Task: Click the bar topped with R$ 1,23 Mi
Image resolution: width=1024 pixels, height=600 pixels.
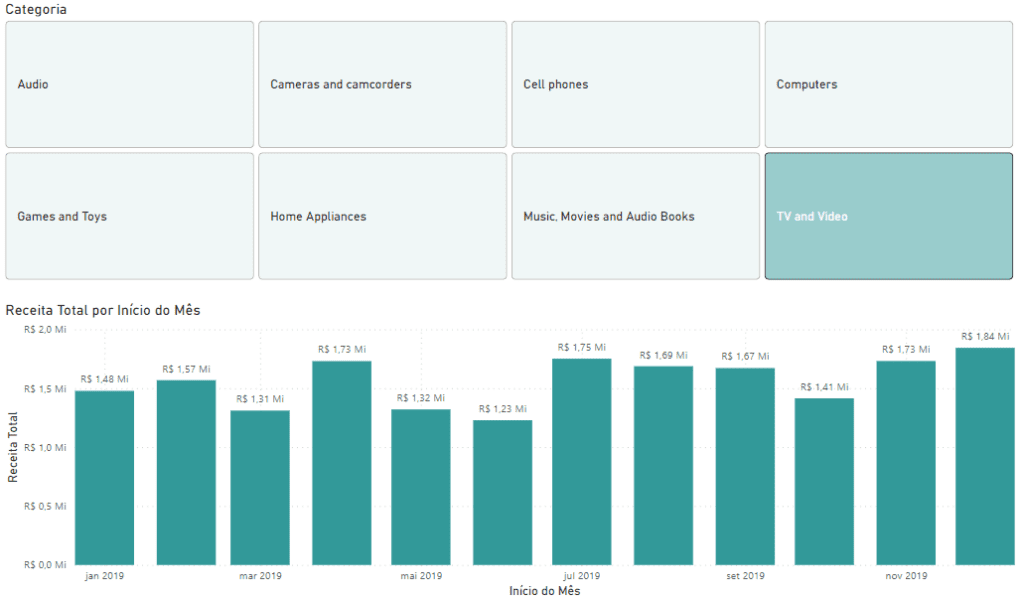Action: click(502, 492)
